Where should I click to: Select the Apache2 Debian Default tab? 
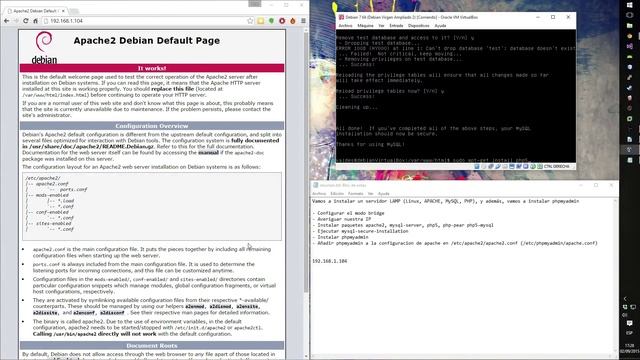tap(35, 11)
